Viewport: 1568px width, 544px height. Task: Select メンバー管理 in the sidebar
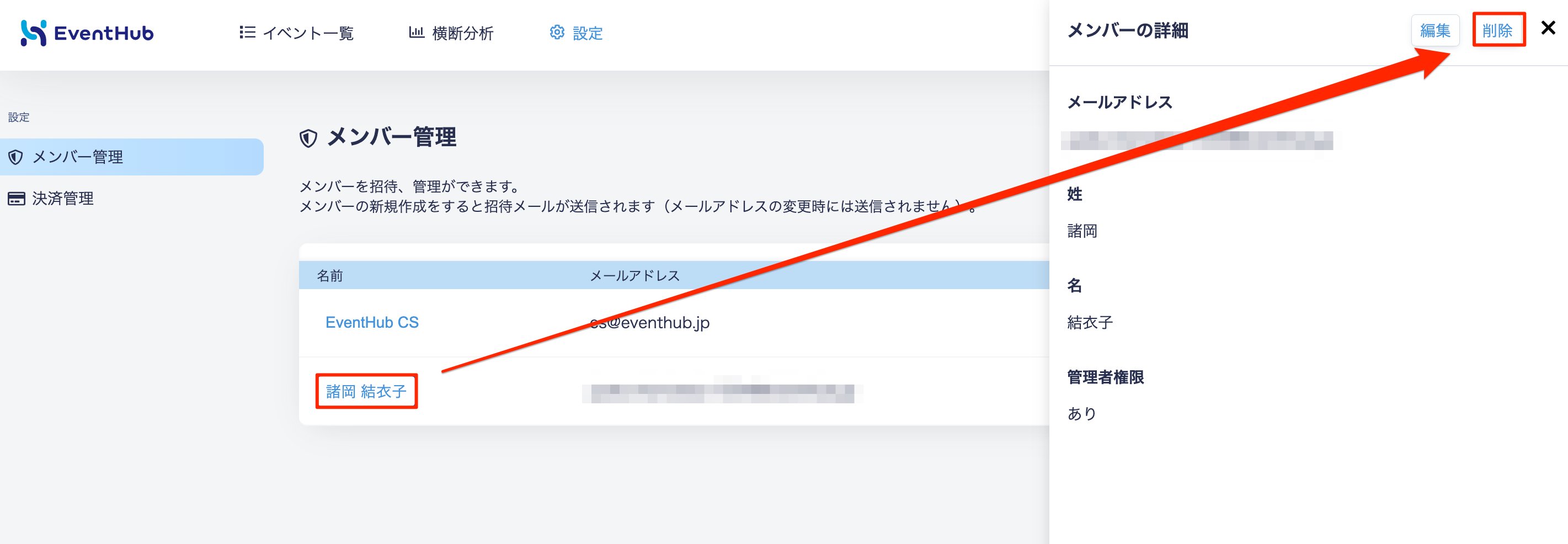coord(131,157)
